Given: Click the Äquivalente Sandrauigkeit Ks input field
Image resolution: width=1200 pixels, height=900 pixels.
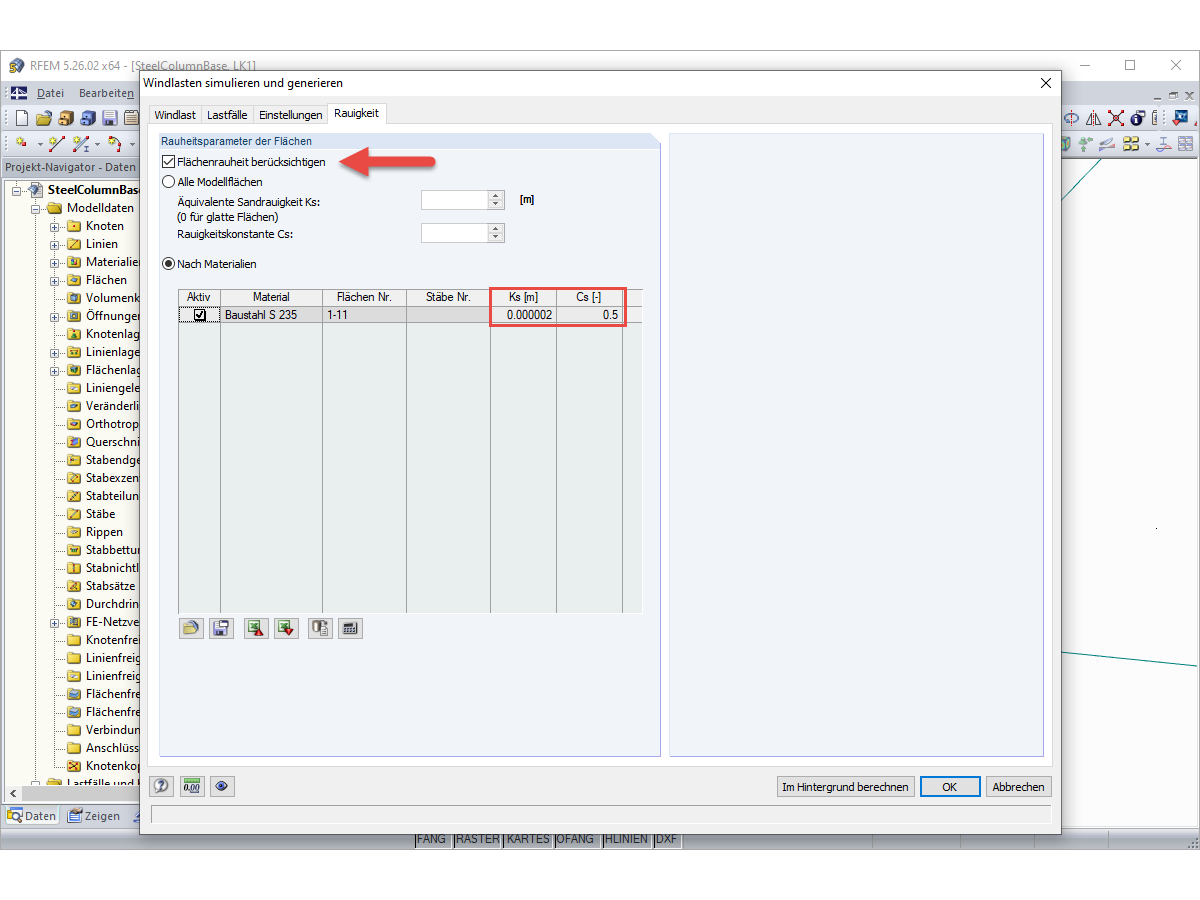Looking at the screenshot, I should coord(455,200).
